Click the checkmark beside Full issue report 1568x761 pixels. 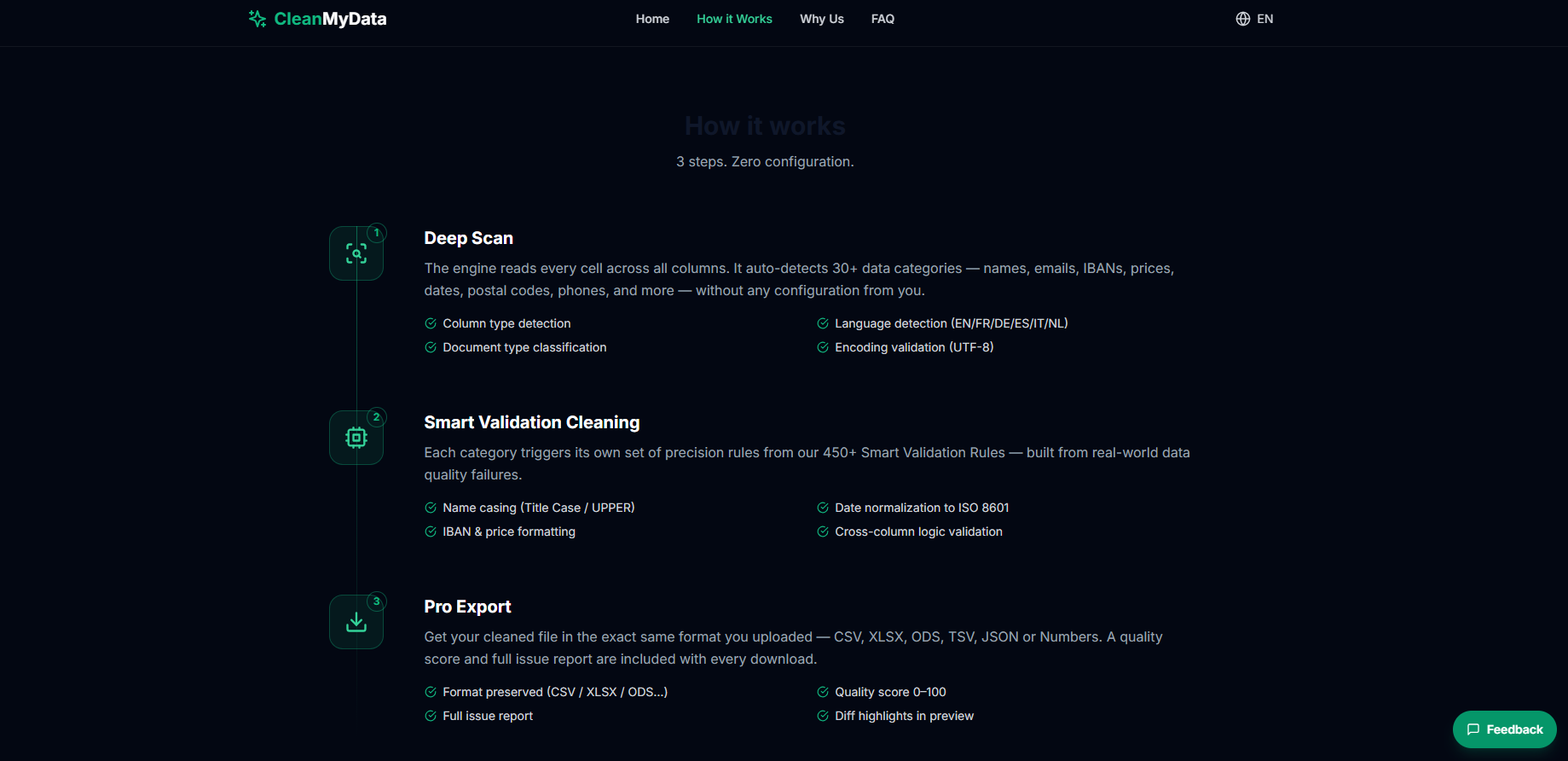point(431,716)
